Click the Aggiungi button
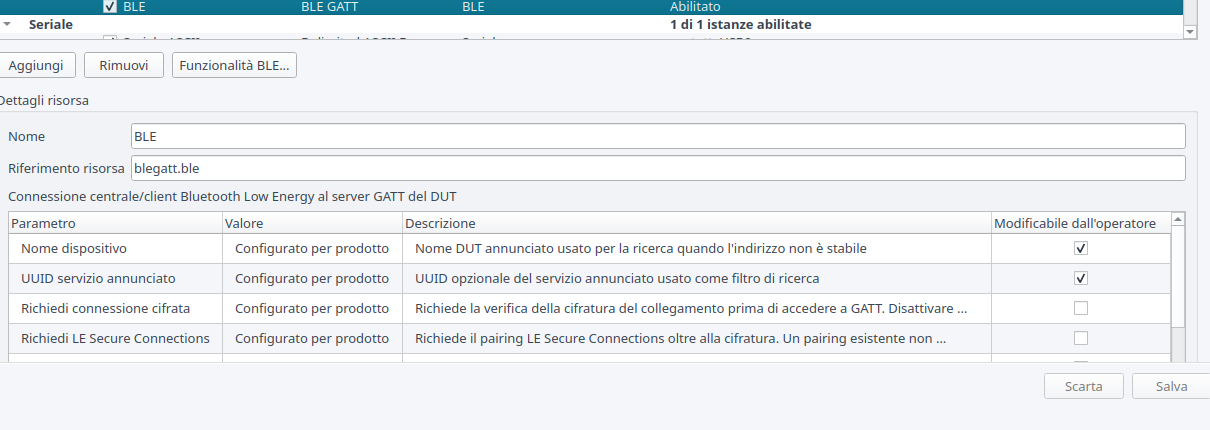1210x430 pixels. [x=36, y=65]
